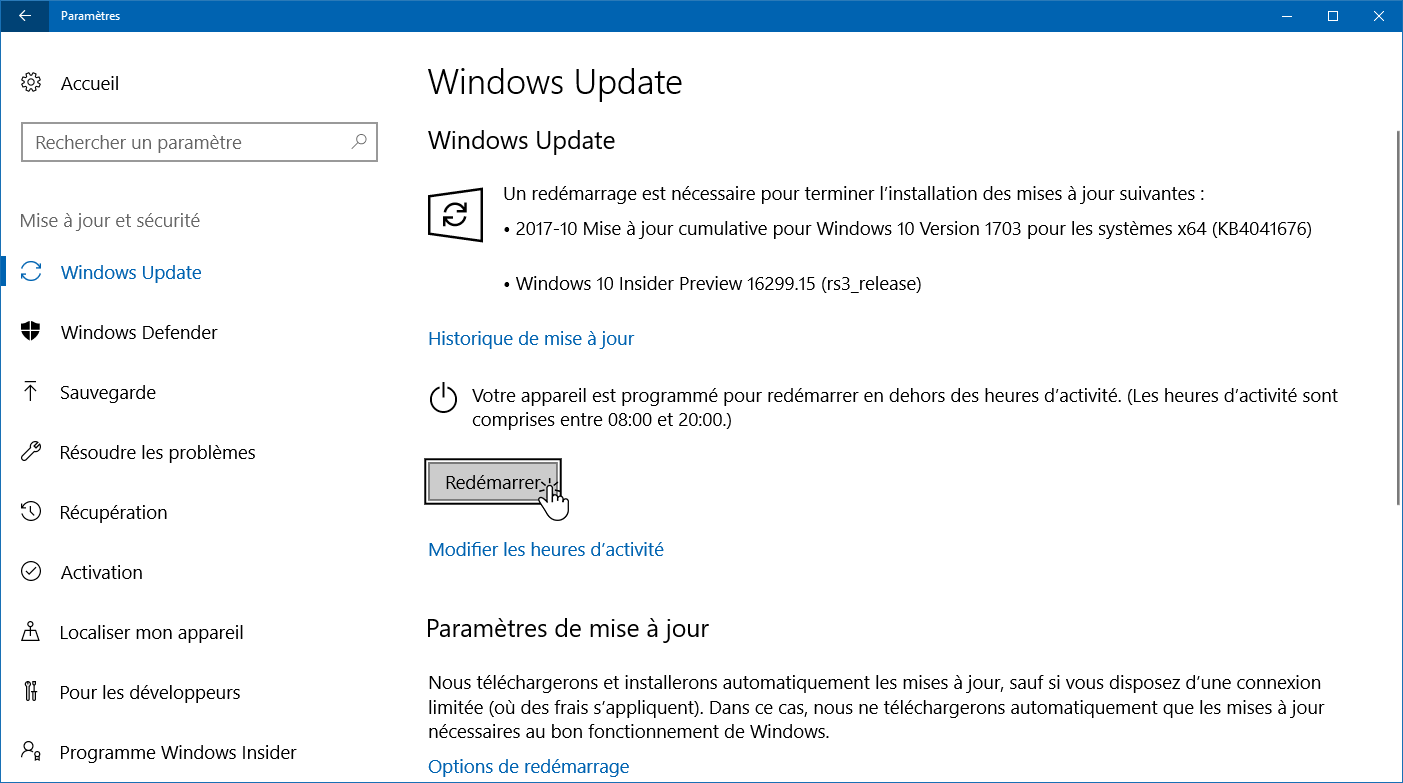Image resolution: width=1403 pixels, height=783 pixels.
Task: Open Historique de mise à jour link
Action: 531,338
